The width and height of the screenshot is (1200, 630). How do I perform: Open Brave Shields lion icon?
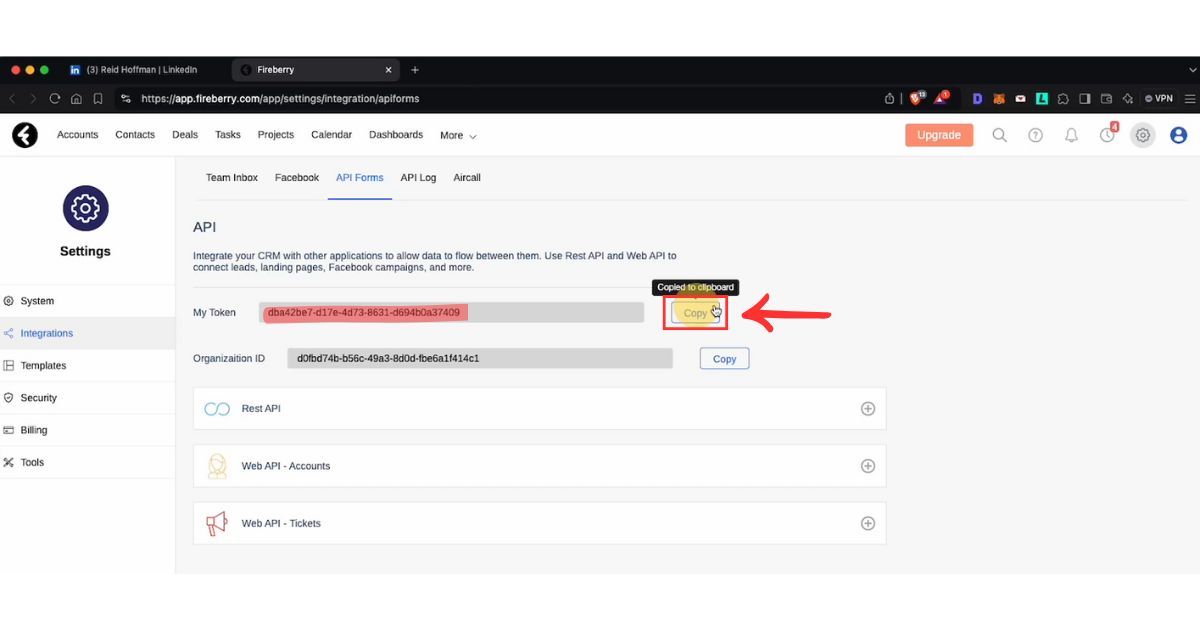click(916, 98)
